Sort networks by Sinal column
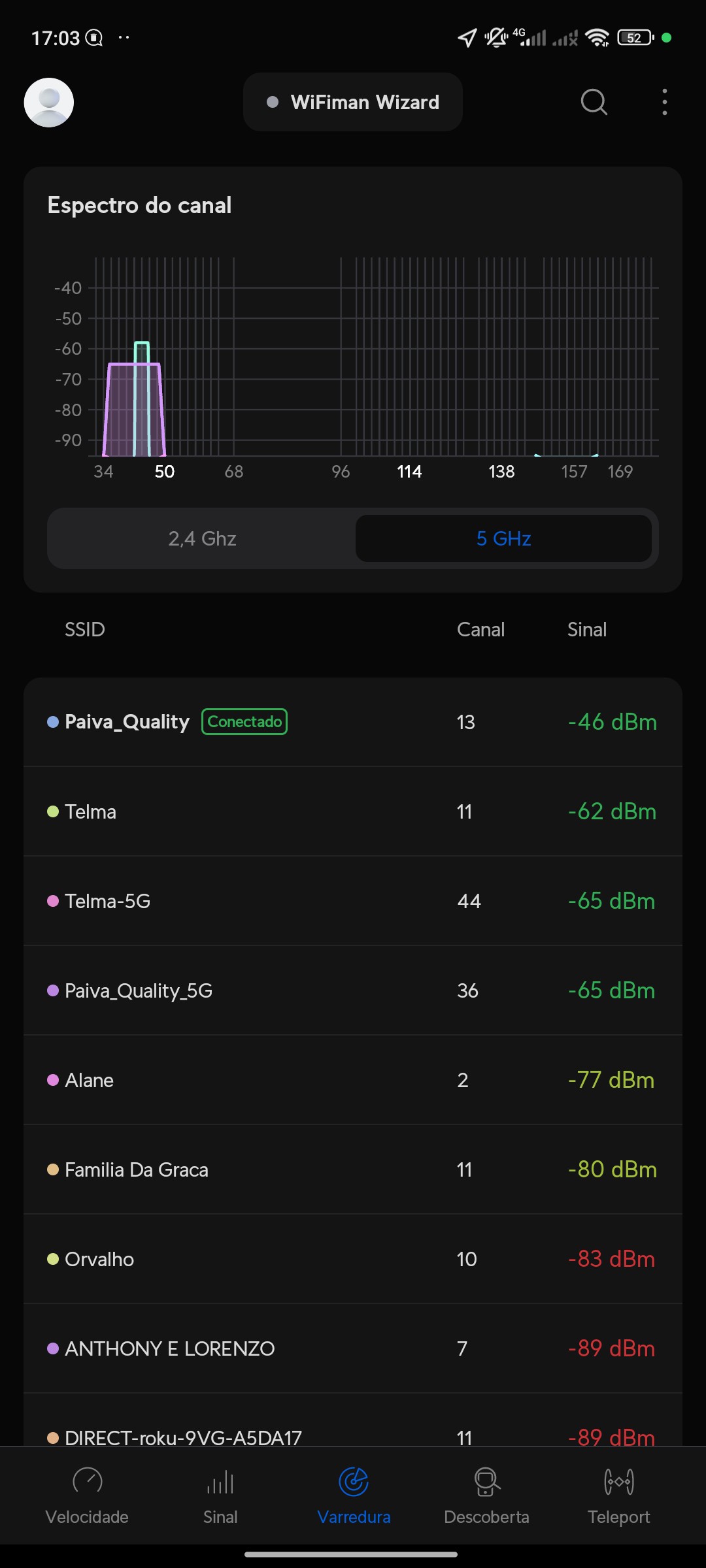This screenshot has height=1568, width=706. click(587, 630)
